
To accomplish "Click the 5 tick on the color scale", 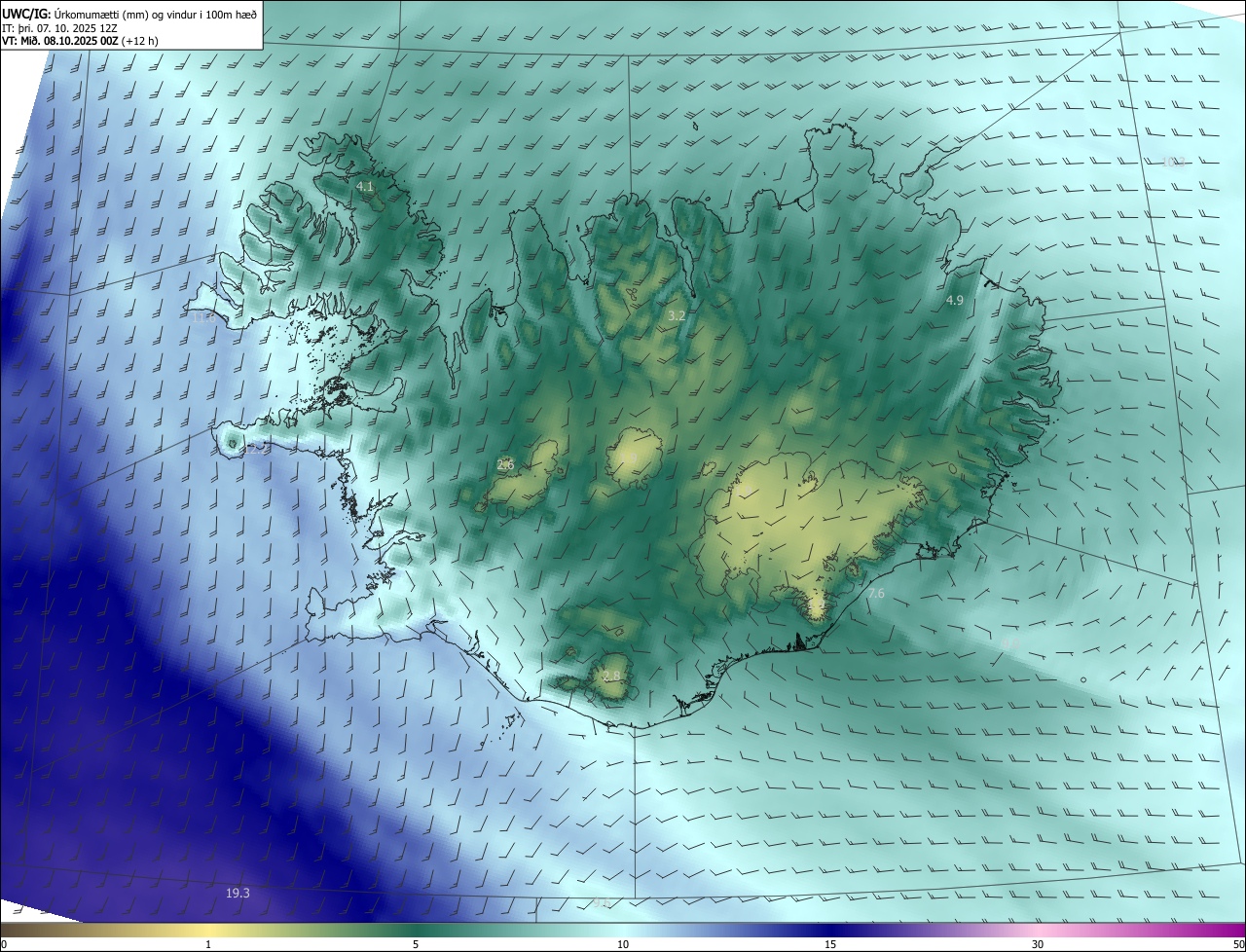I will (416, 944).
